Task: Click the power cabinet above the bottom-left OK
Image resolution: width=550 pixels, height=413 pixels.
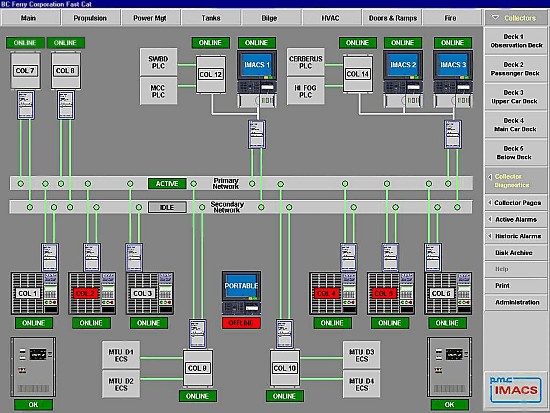Action: pyautogui.click(x=33, y=367)
